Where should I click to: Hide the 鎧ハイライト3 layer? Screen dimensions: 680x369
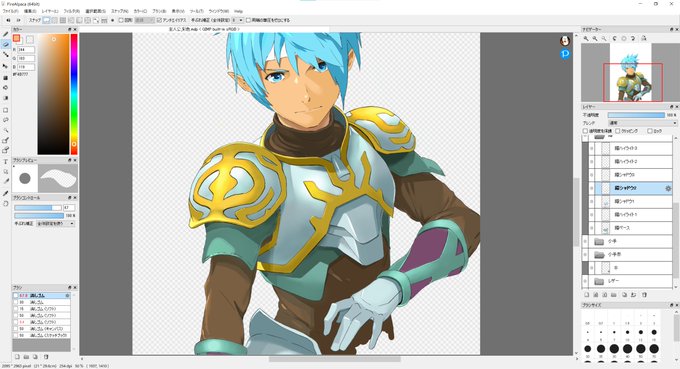coord(592,148)
